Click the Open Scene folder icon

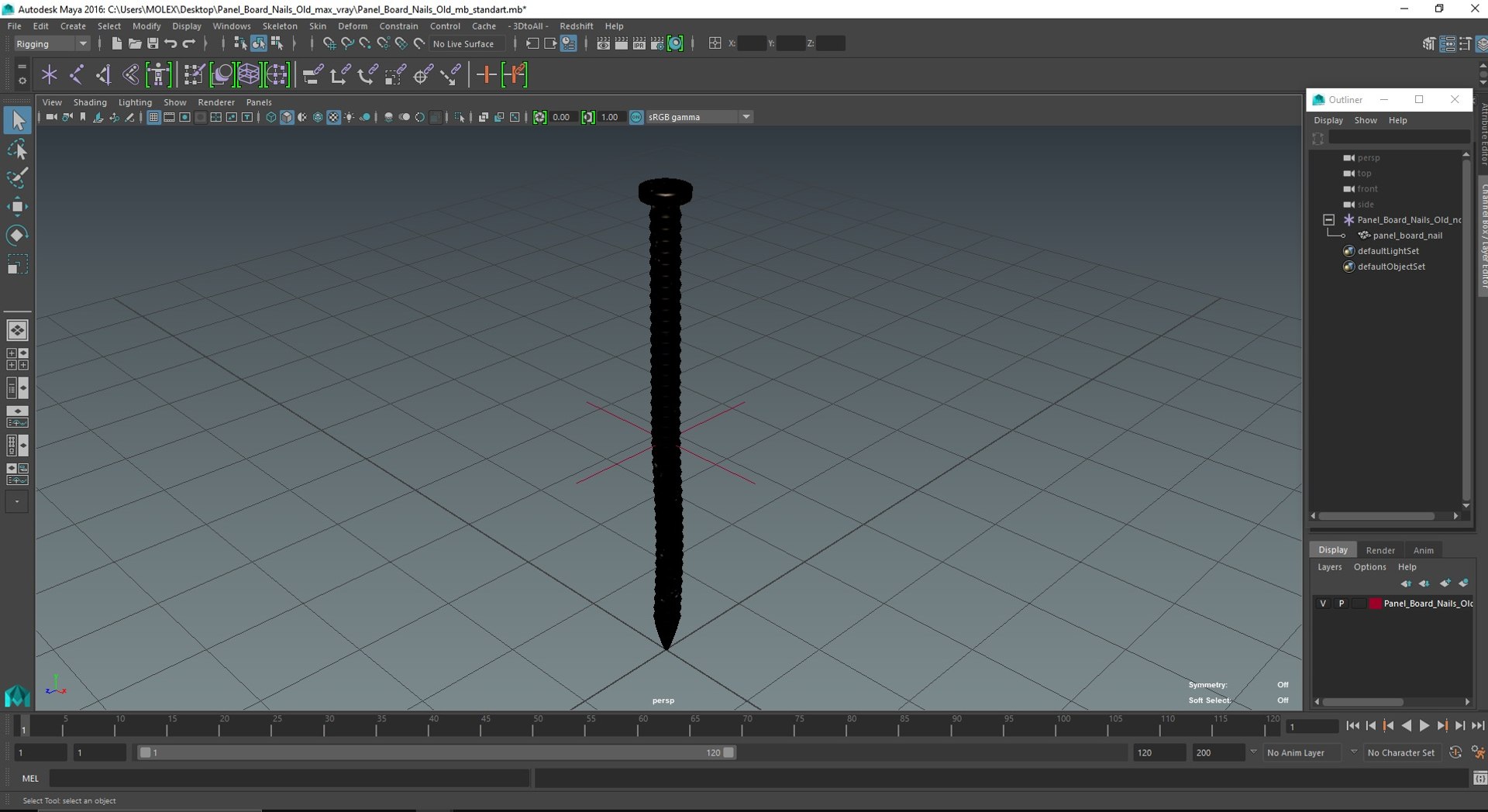pyautogui.click(x=134, y=43)
